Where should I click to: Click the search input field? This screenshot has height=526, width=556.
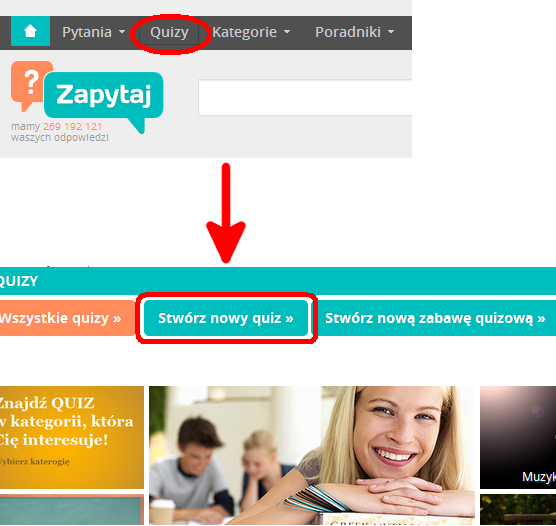305,98
